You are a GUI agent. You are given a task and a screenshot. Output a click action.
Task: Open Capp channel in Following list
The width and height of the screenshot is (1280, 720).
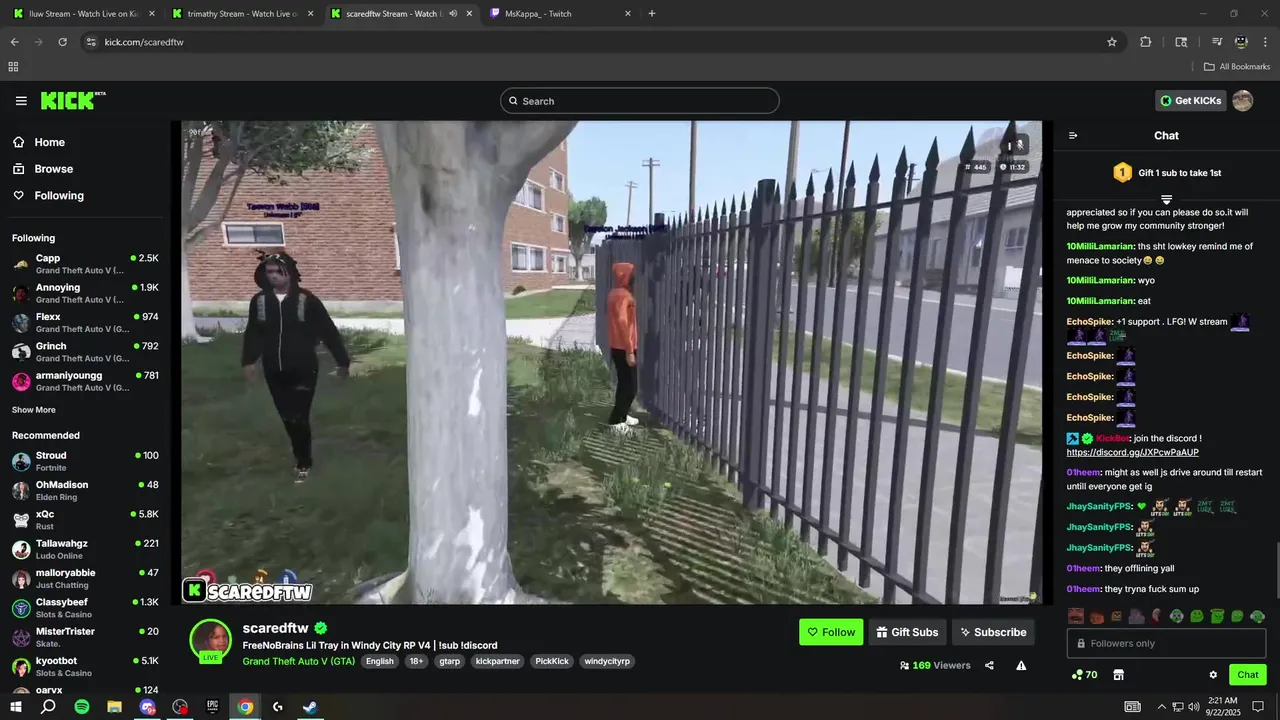coord(85,264)
